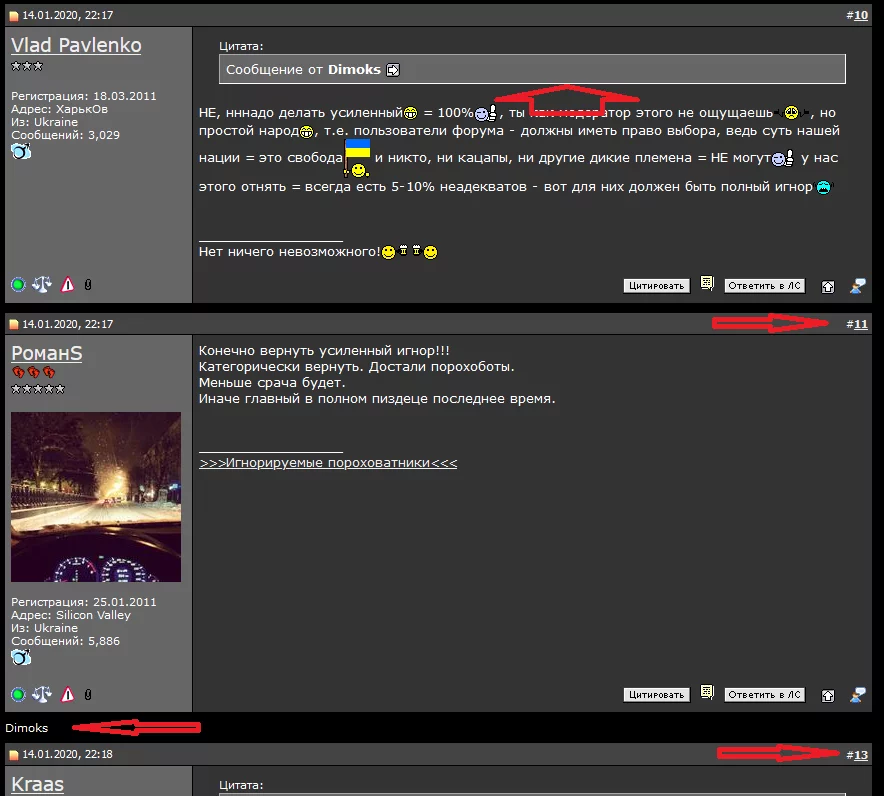Click the paperclip icon under Vlad Pavlenko
This screenshot has width=884, height=796.
coord(88,285)
